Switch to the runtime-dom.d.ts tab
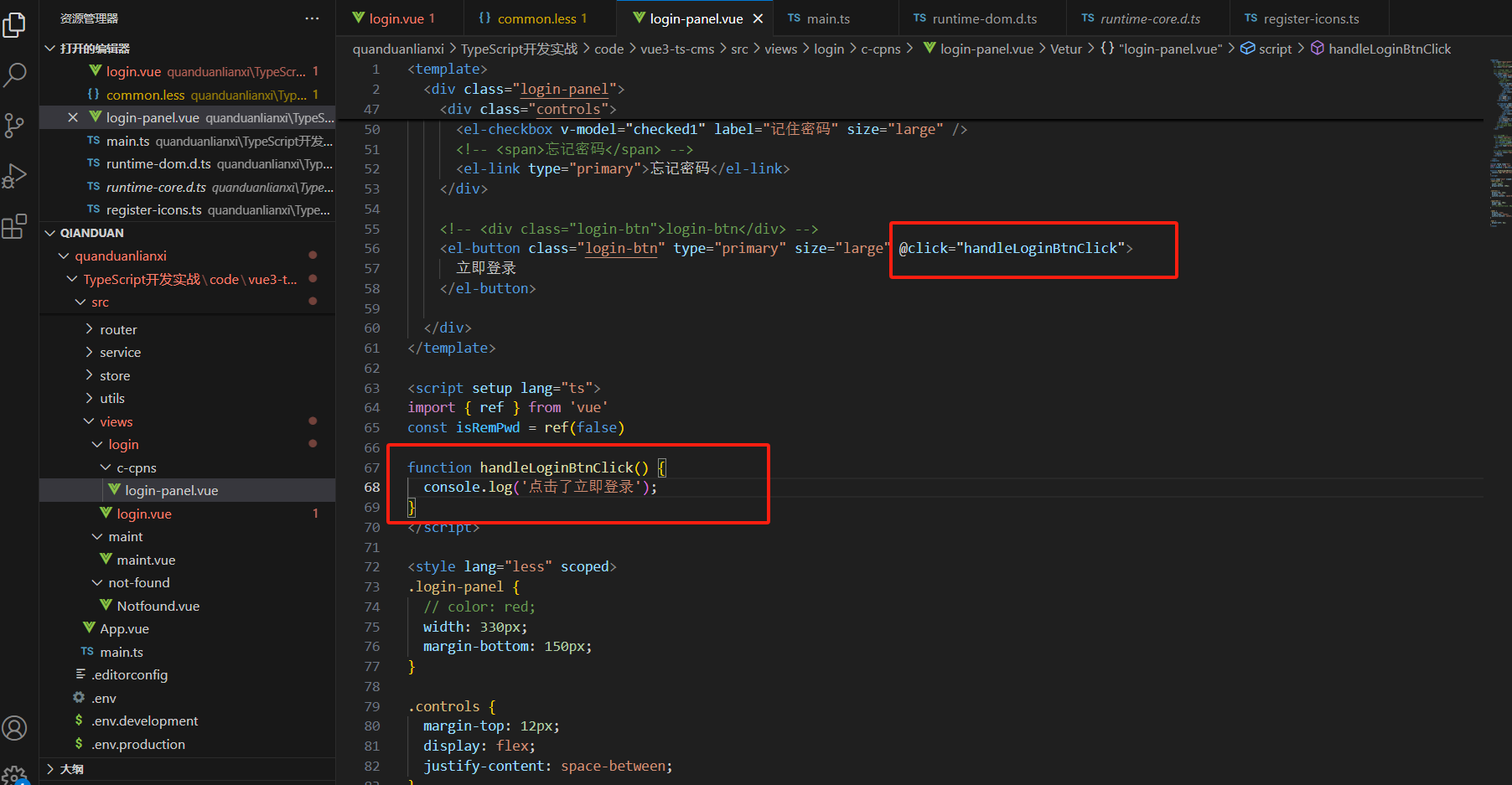 (x=983, y=18)
